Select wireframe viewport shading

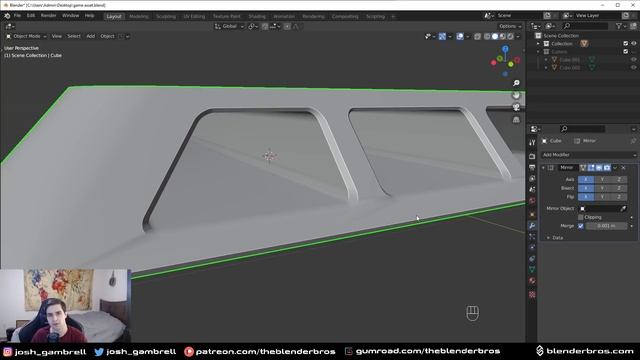(x=487, y=36)
